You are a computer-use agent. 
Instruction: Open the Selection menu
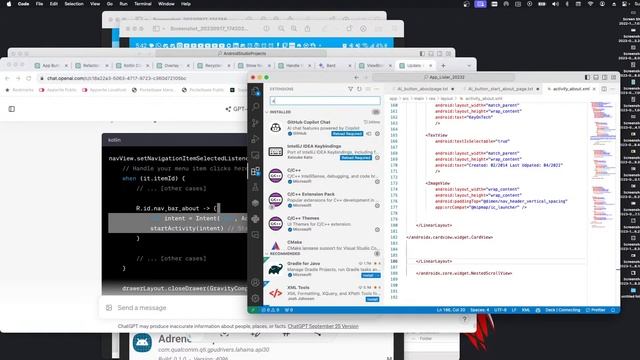coord(74,4)
